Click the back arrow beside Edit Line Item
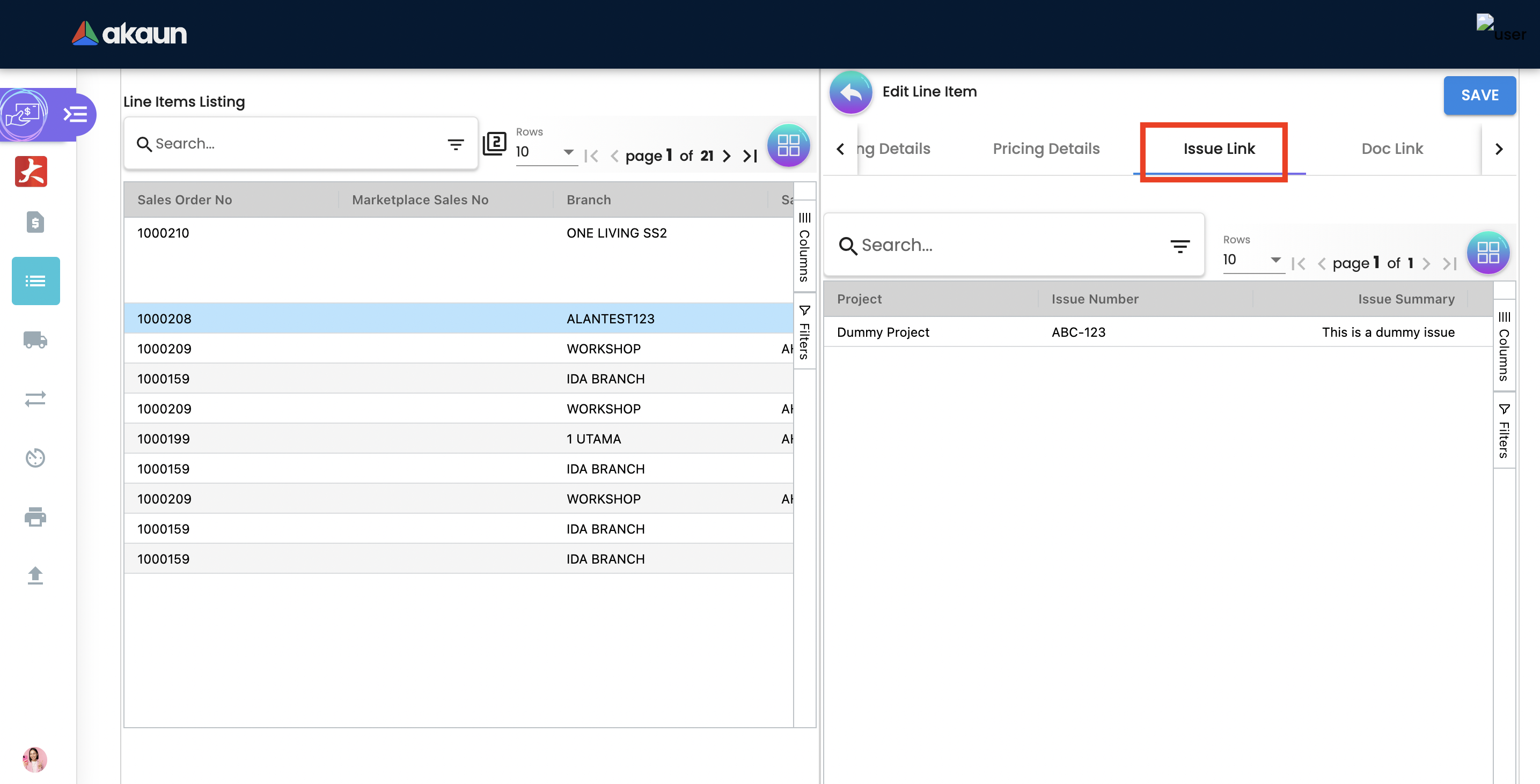The height and width of the screenshot is (784, 1540). click(x=850, y=93)
